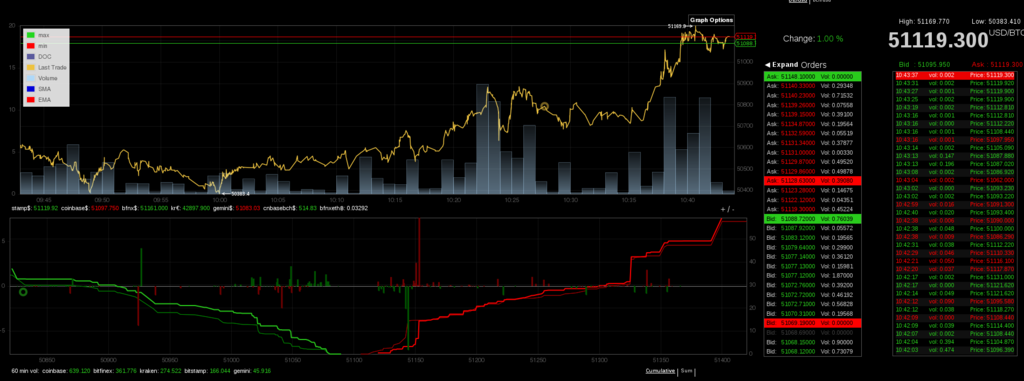Select the Ask 51148.10000 order row

click(x=812, y=76)
